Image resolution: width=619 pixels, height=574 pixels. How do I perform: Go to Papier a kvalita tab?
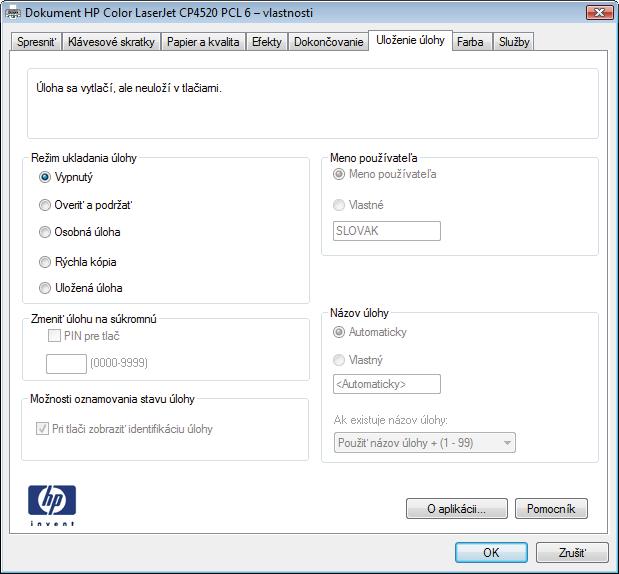click(203, 42)
